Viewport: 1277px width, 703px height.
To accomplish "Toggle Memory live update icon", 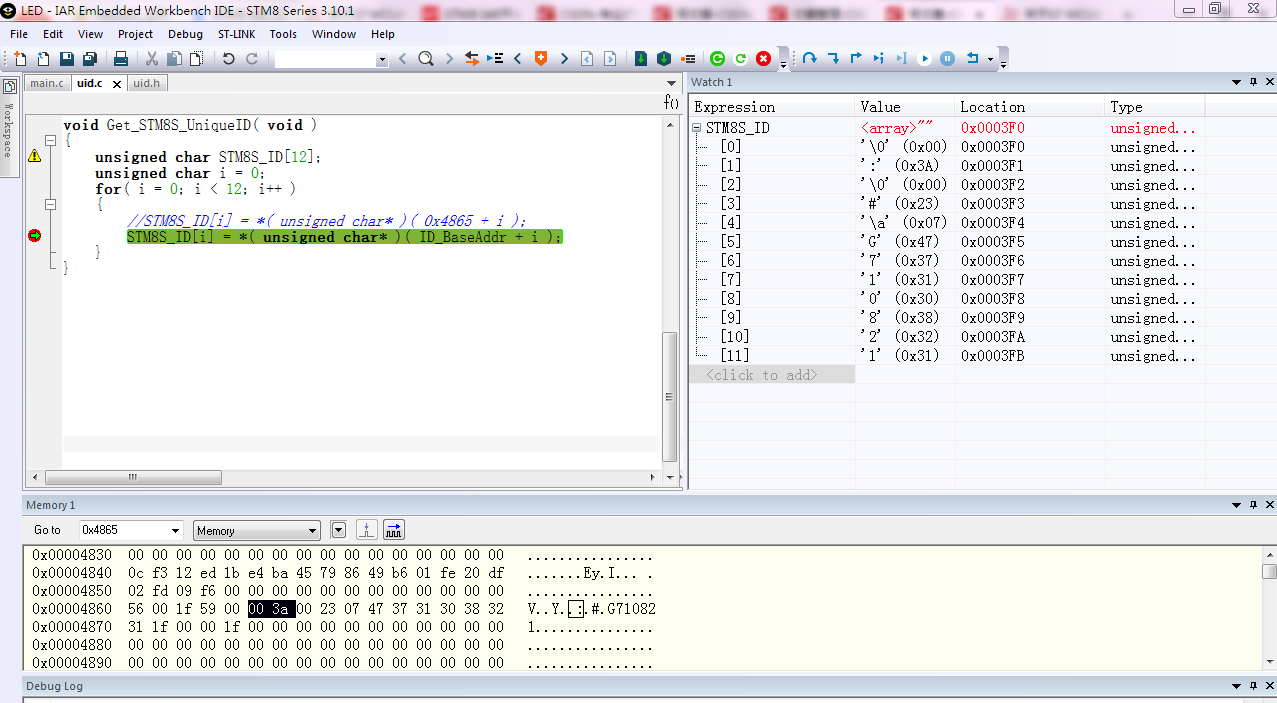I will pos(394,530).
